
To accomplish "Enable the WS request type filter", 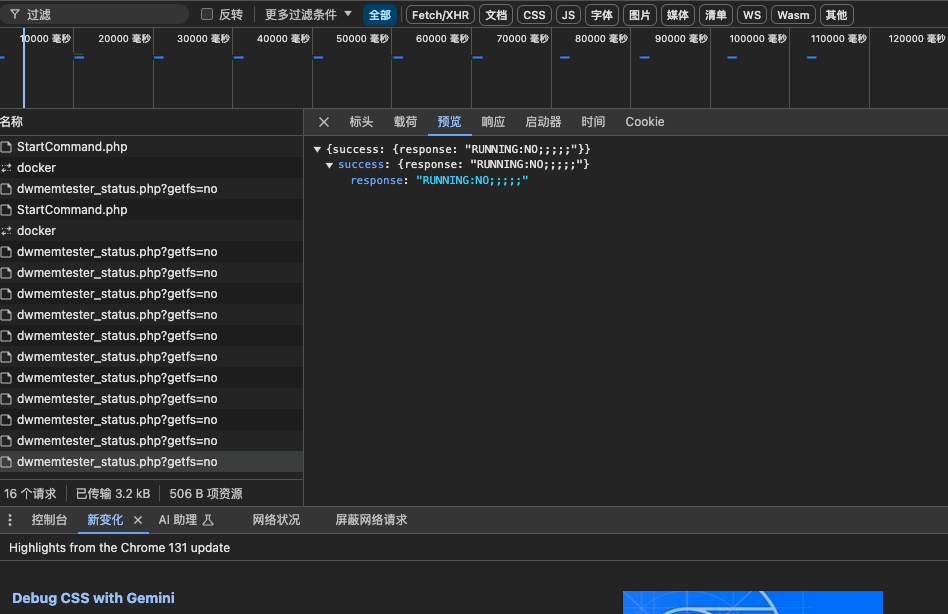I will pyautogui.click(x=752, y=15).
